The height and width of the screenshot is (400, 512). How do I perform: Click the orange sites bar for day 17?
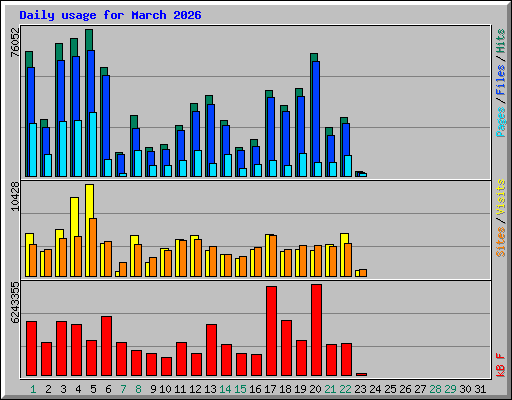pos(273,256)
